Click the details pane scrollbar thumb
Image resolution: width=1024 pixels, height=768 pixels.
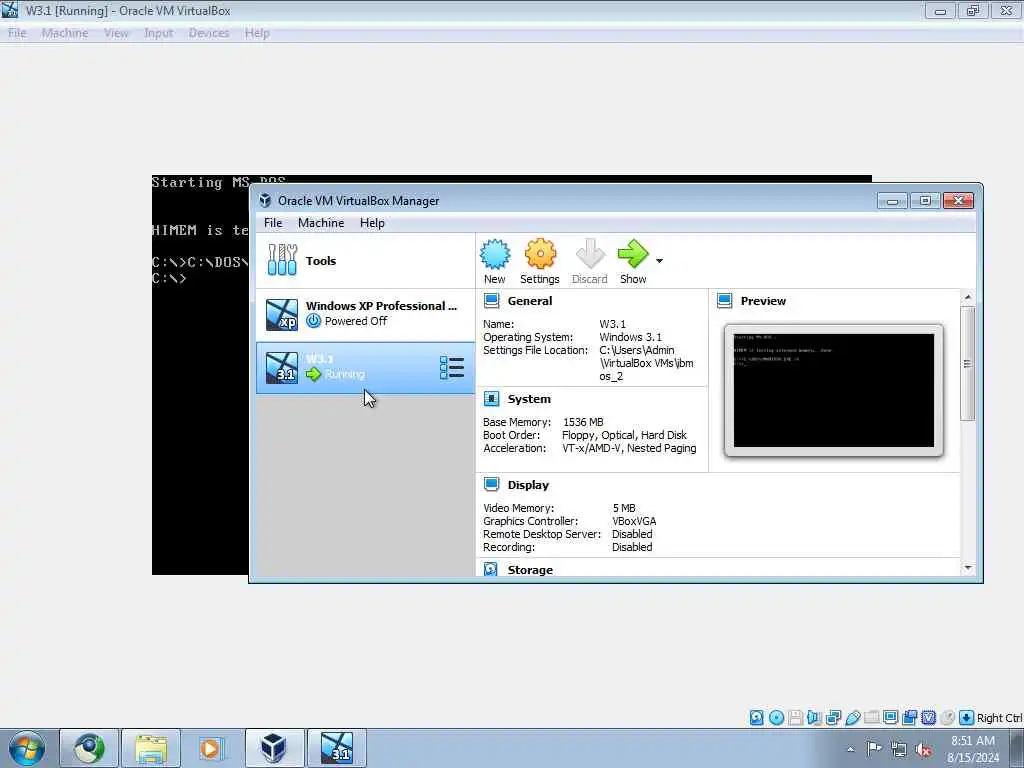coord(968,364)
